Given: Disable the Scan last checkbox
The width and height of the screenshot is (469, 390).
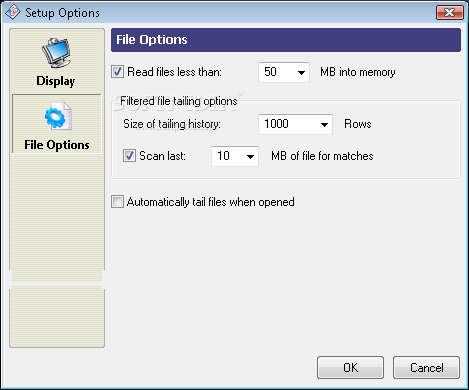Looking at the screenshot, I should pyautogui.click(x=129, y=156).
